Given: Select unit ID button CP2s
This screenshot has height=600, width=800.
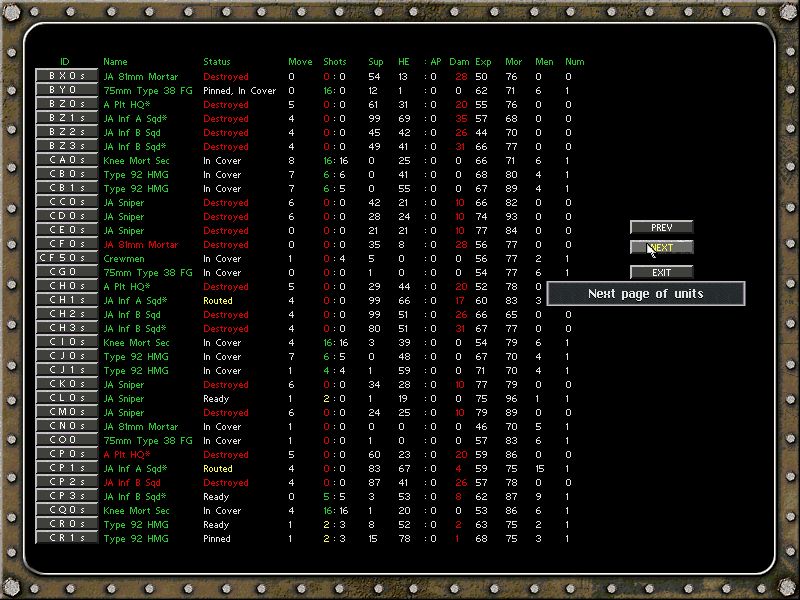Looking at the screenshot, I should tap(66, 482).
